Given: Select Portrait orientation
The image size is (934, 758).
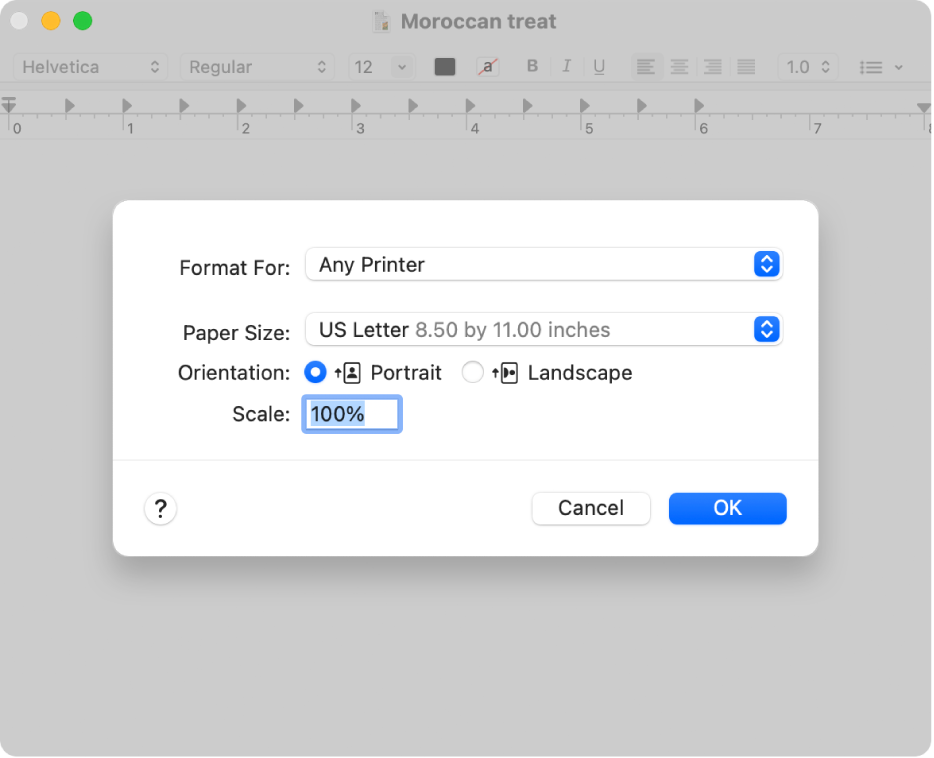Looking at the screenshot, I should (316, 373).
